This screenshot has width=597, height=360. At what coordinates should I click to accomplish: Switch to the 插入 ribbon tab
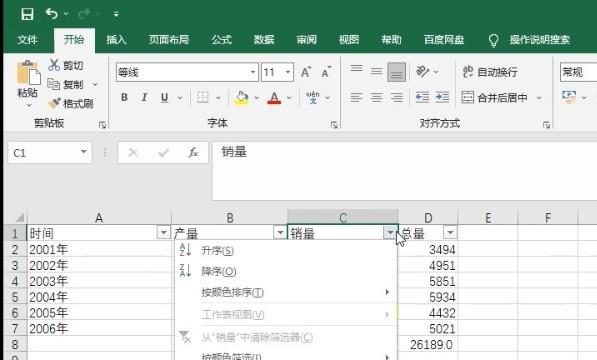[116, 40]
